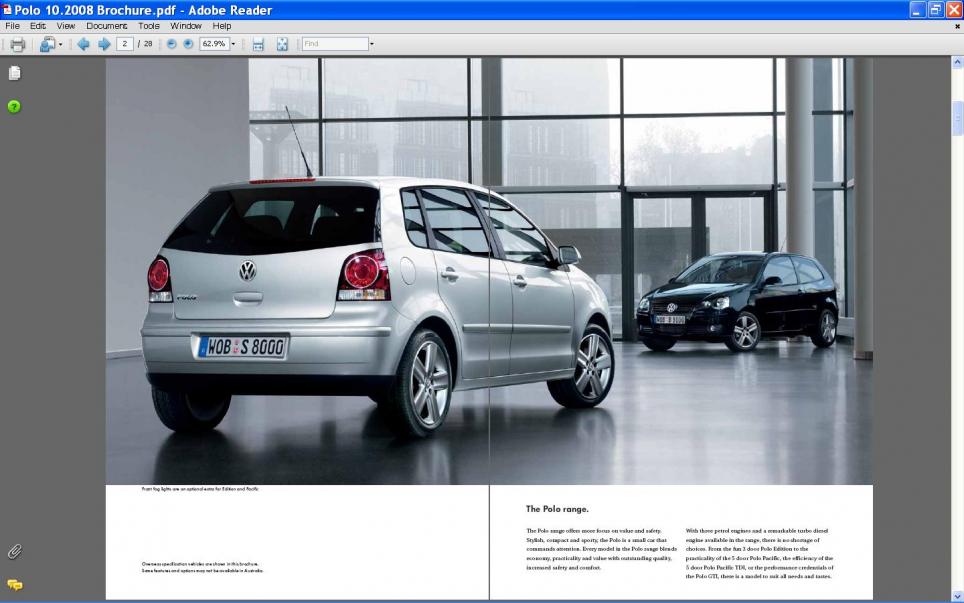The width and height of the screenshot is (964, 603).
Task: Click the 'Overseas specification vehicles' note
Action: (202, 567)
